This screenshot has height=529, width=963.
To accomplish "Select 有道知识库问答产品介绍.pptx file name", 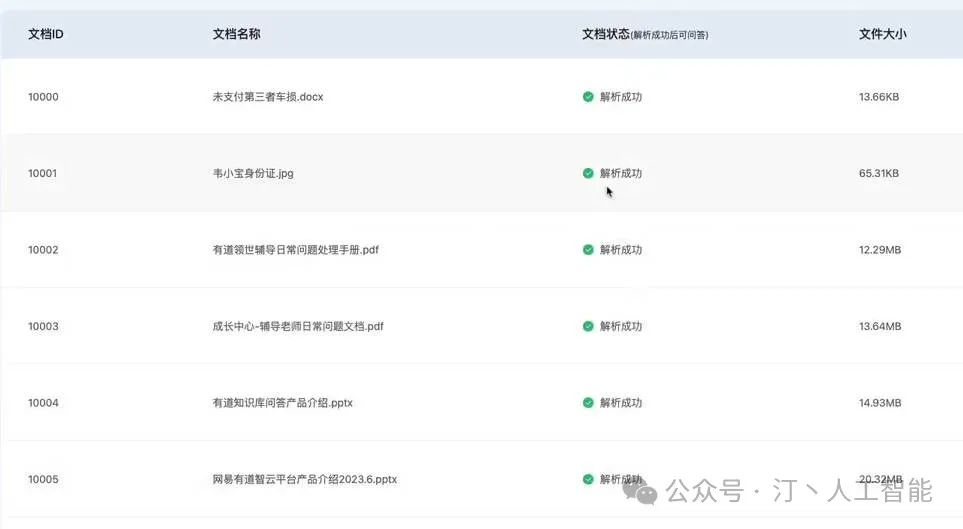I will point(283,403).
